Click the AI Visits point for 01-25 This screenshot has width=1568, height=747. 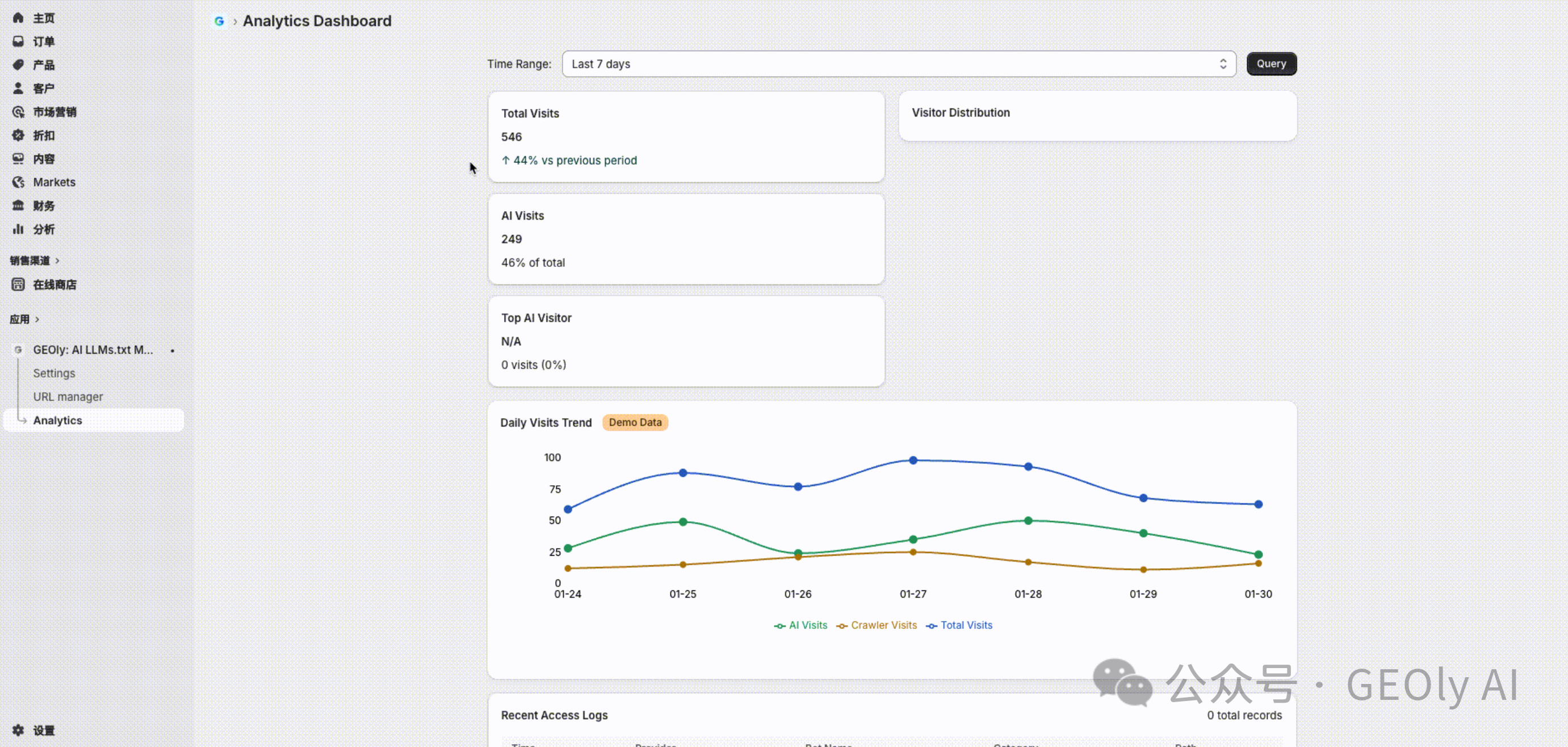click(x=683, y=522)
